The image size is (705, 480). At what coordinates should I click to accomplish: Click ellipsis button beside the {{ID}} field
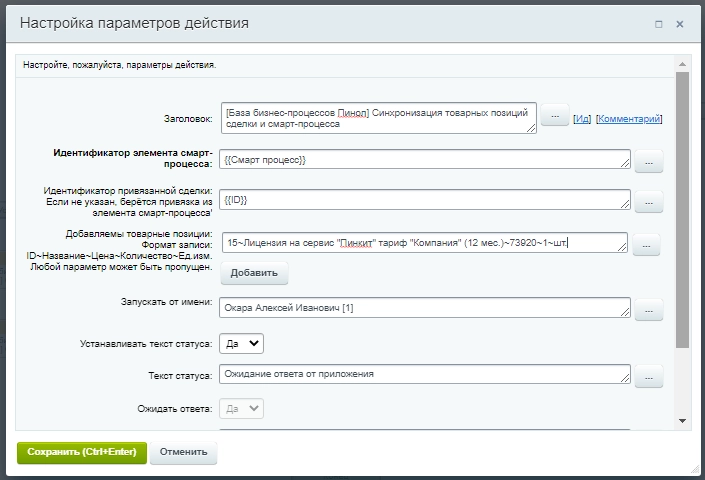(648, 202)
